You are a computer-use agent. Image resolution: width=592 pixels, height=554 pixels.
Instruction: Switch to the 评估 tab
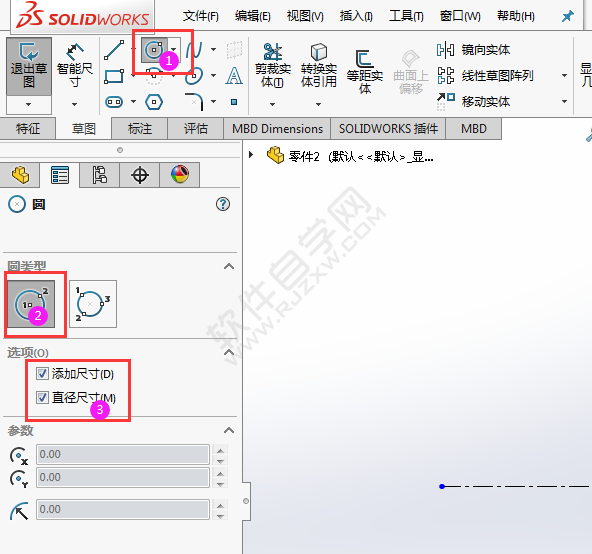click(x=196, y=129)
